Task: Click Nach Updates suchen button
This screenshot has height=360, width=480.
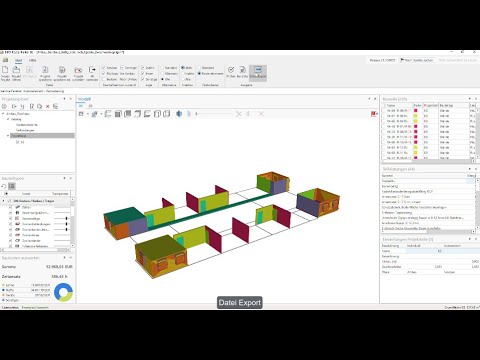Action: point(417,60)
